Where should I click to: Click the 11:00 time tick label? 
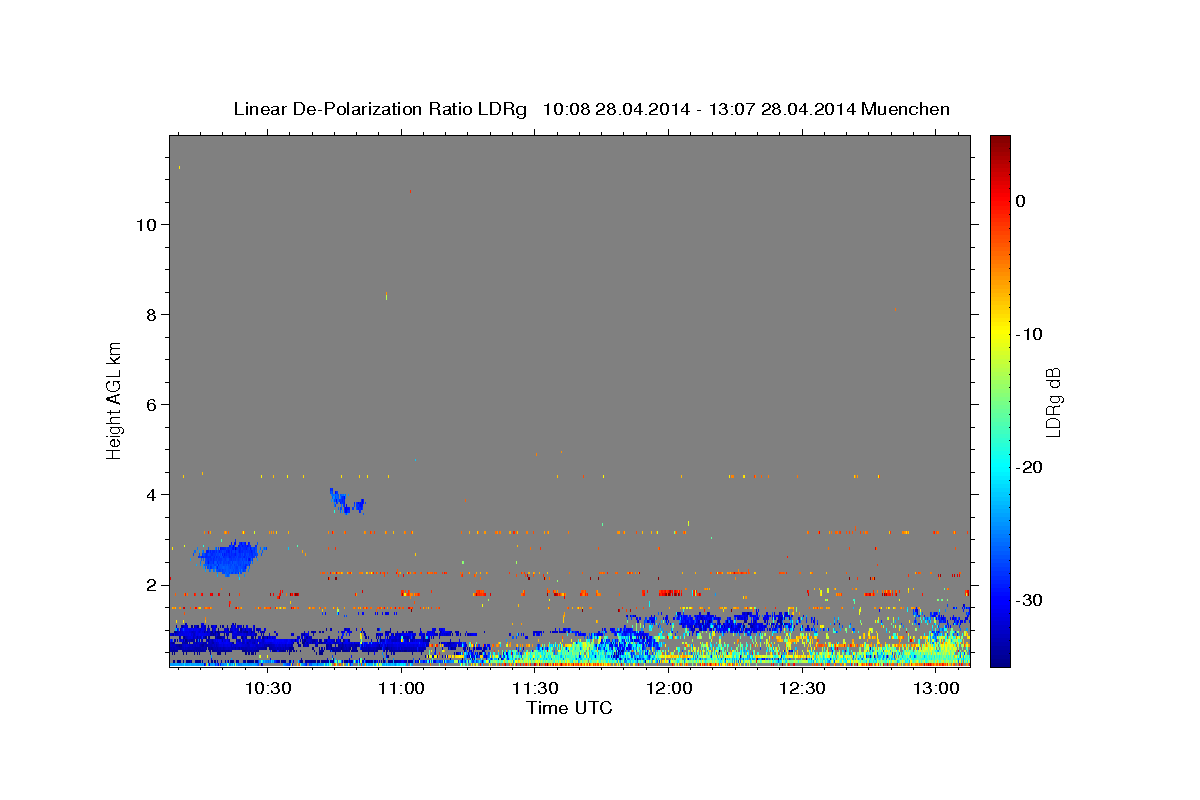[401, 689]
